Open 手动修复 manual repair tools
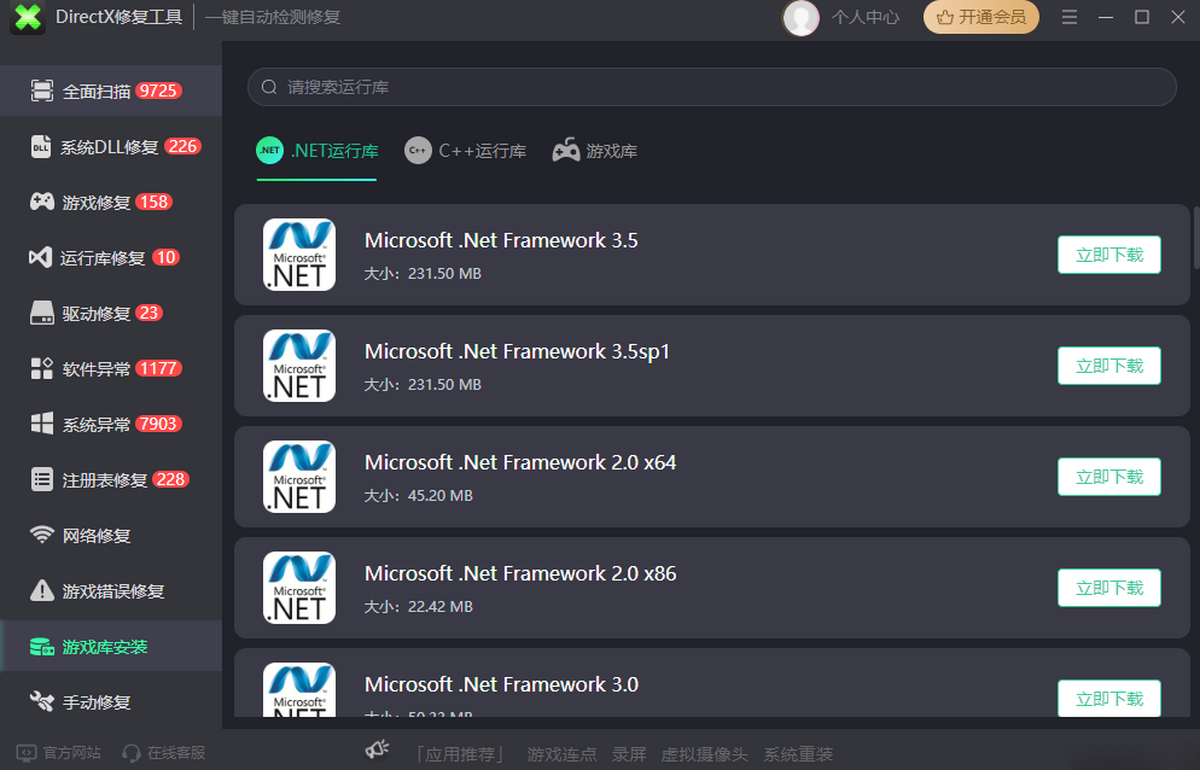The width and height of the screenshot is (1200, 770). (x=96, y=702)
